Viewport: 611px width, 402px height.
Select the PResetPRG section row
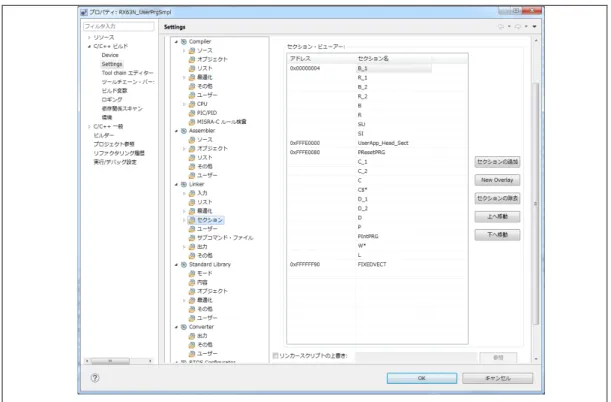click(371, 152)
